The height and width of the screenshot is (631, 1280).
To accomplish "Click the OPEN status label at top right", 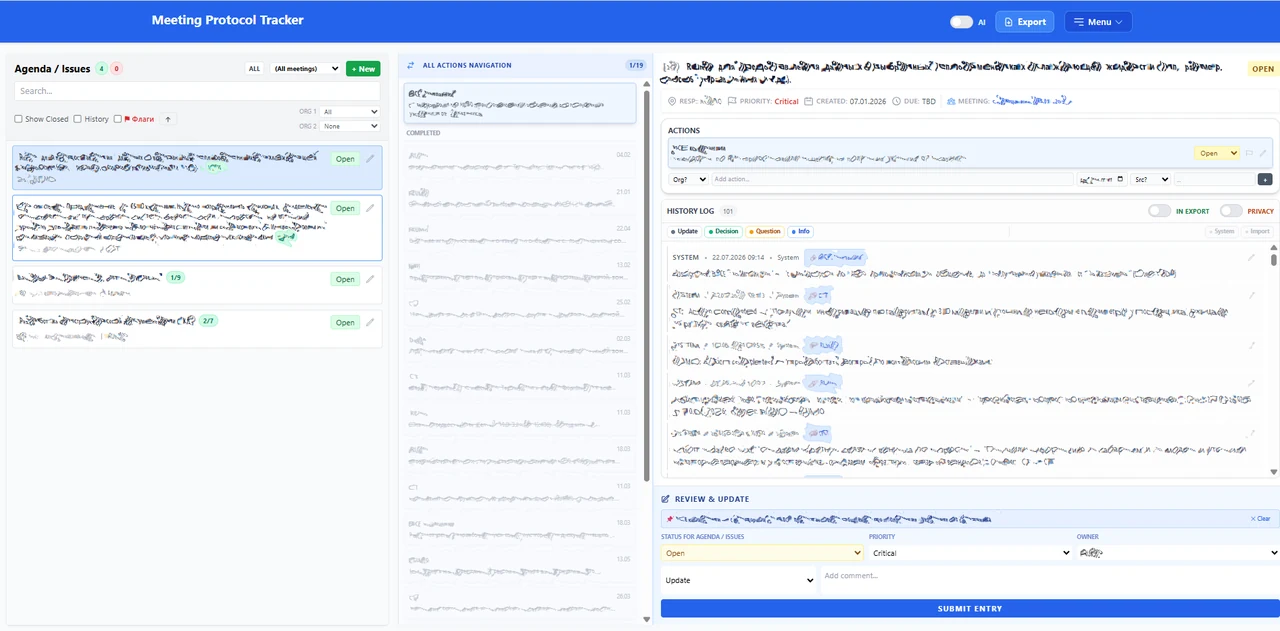I will [1263, 69].
